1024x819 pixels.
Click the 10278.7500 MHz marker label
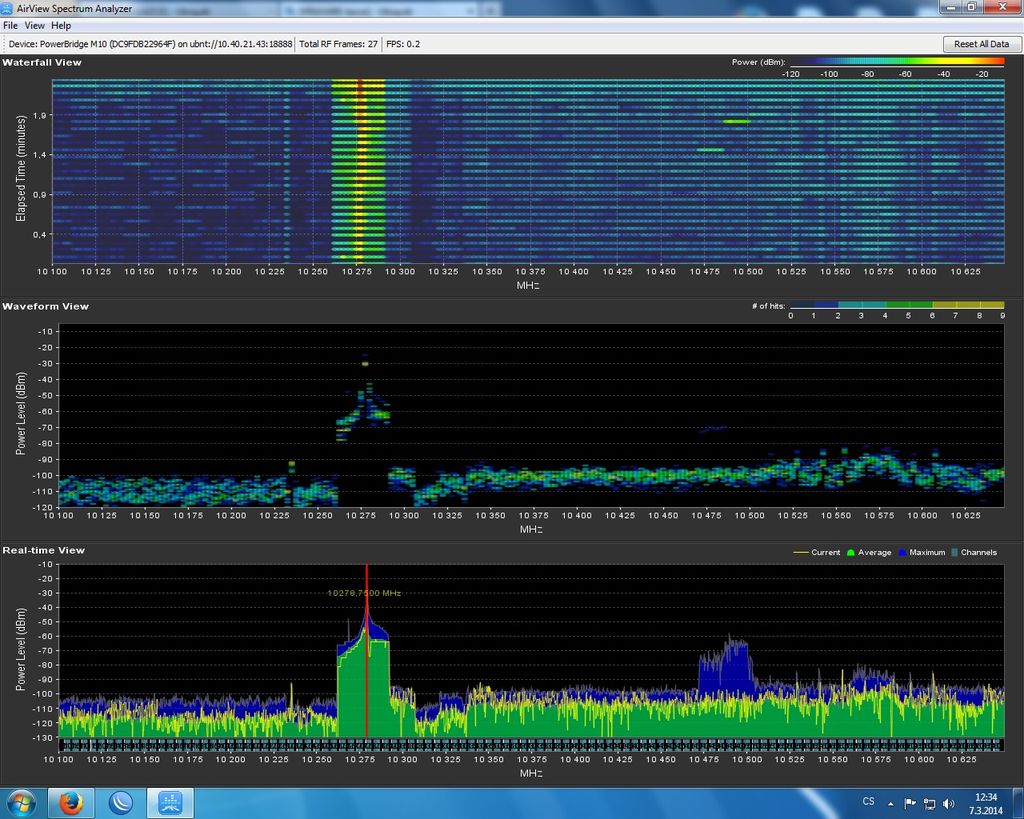click(x=364, y=593)
